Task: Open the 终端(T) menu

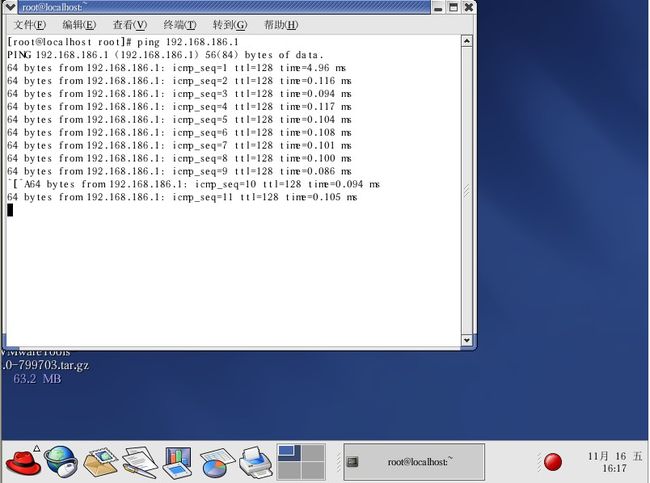Action: [180, 25]
